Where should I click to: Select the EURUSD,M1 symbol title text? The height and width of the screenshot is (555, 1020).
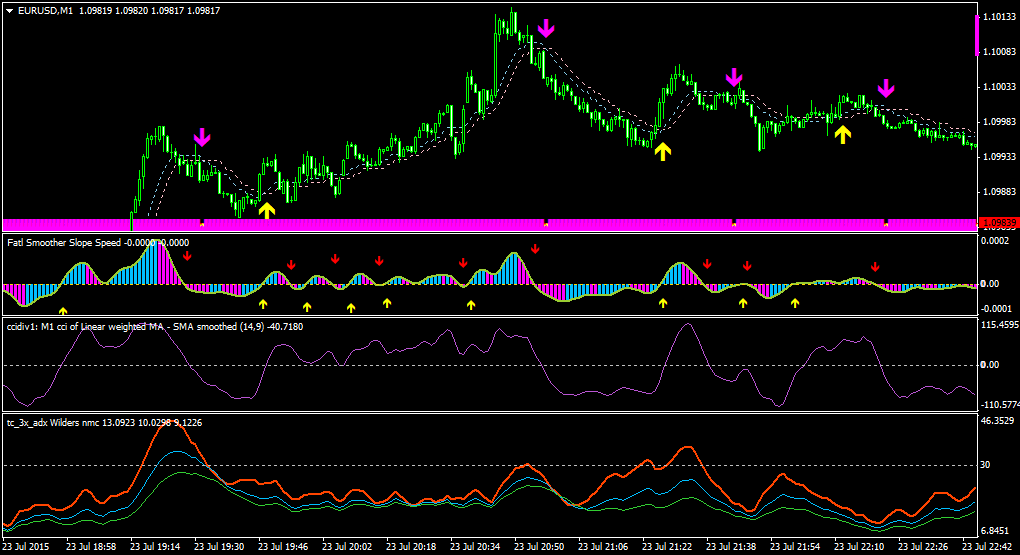(x=46, y=11)
